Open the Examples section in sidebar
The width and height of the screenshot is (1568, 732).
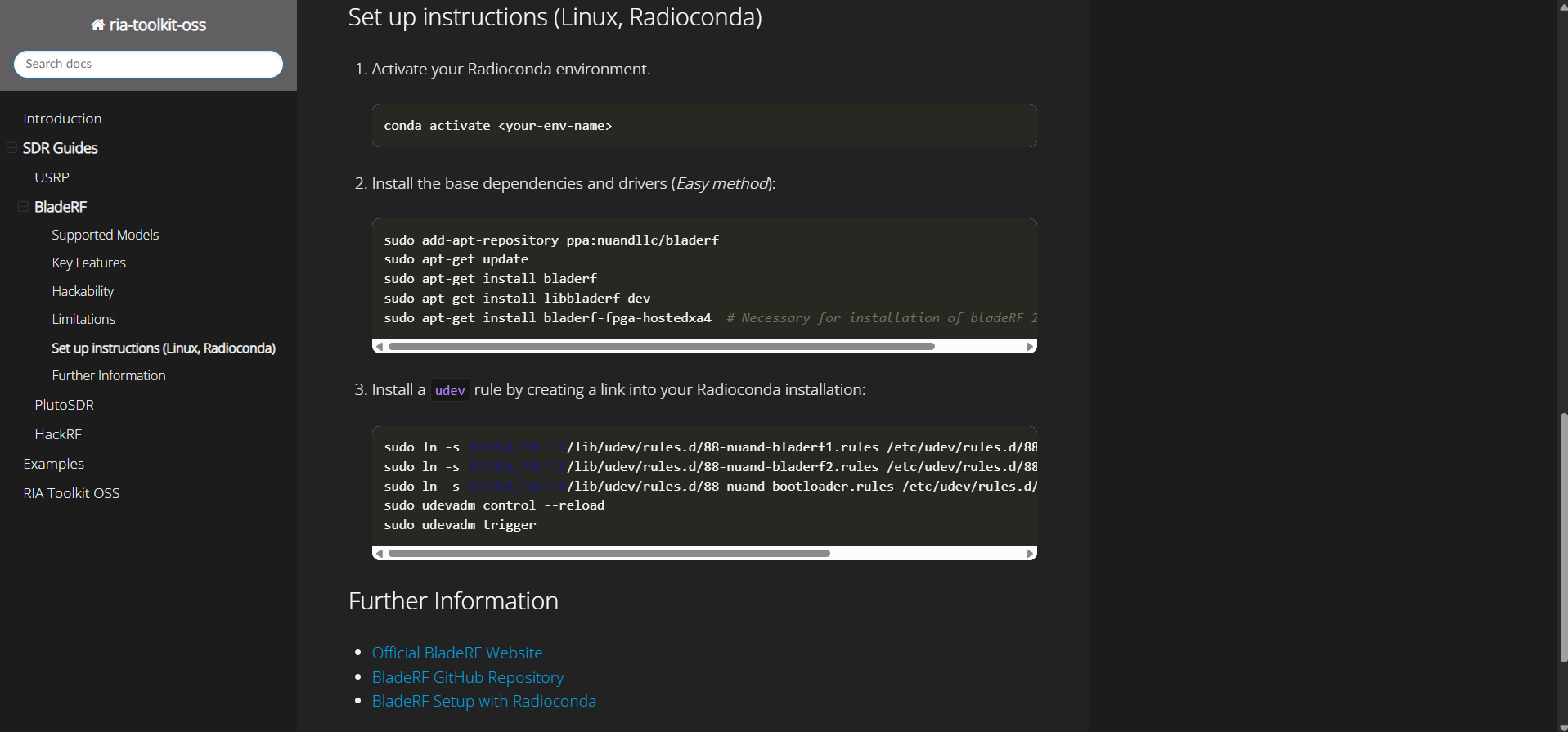pyautogui.click(x=53, y=464)
